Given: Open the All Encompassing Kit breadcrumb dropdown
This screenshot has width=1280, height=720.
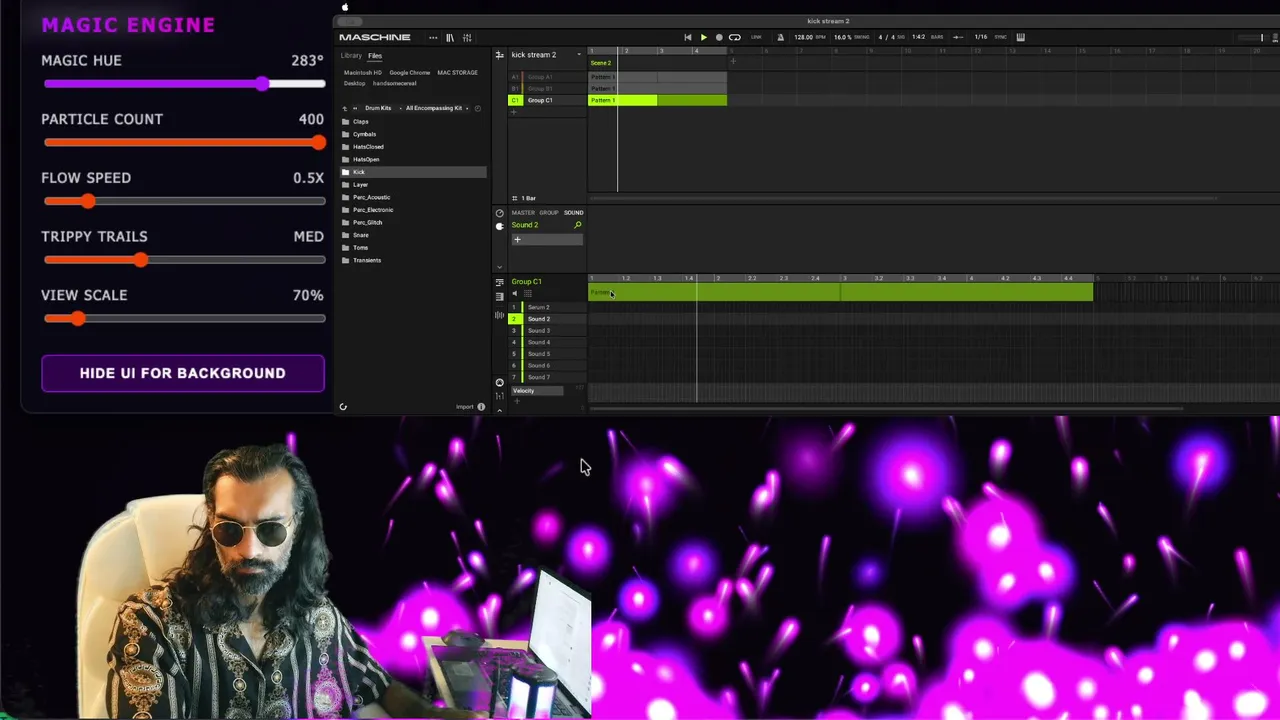Looking at the screenshot, I should (x=434, y=108).
